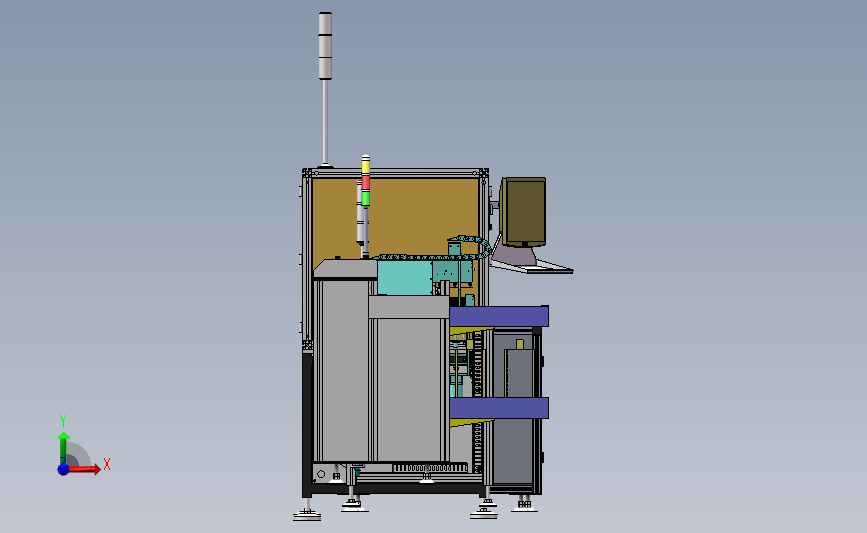The height and width of the screenshot is (533, 867).
Task: Select the tall gray cabinet panel on the left
Action: 344,370
